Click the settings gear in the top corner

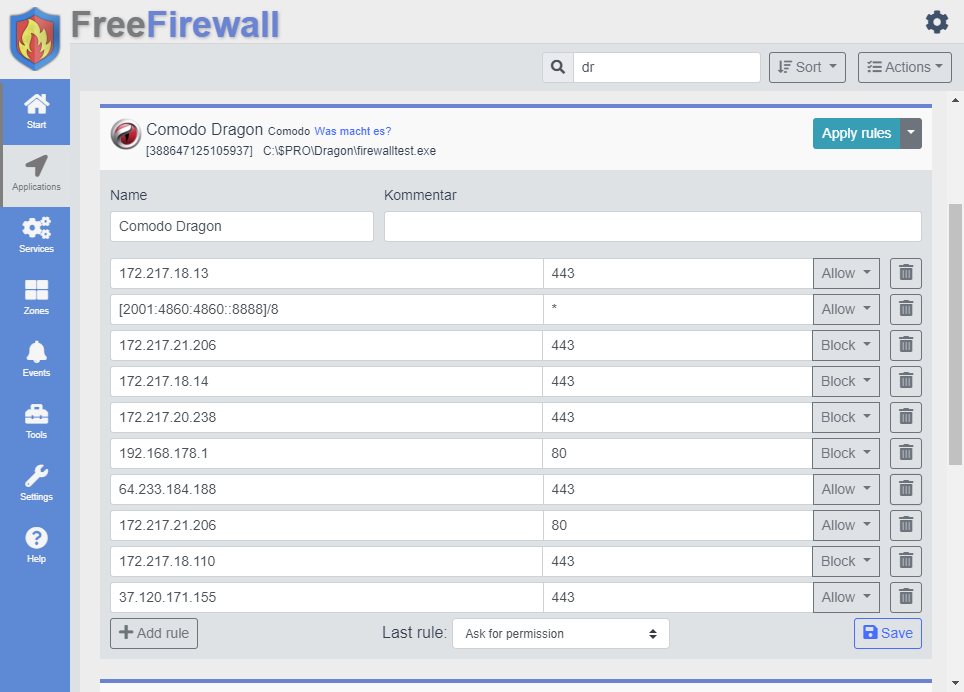click(x=937, y=21)
